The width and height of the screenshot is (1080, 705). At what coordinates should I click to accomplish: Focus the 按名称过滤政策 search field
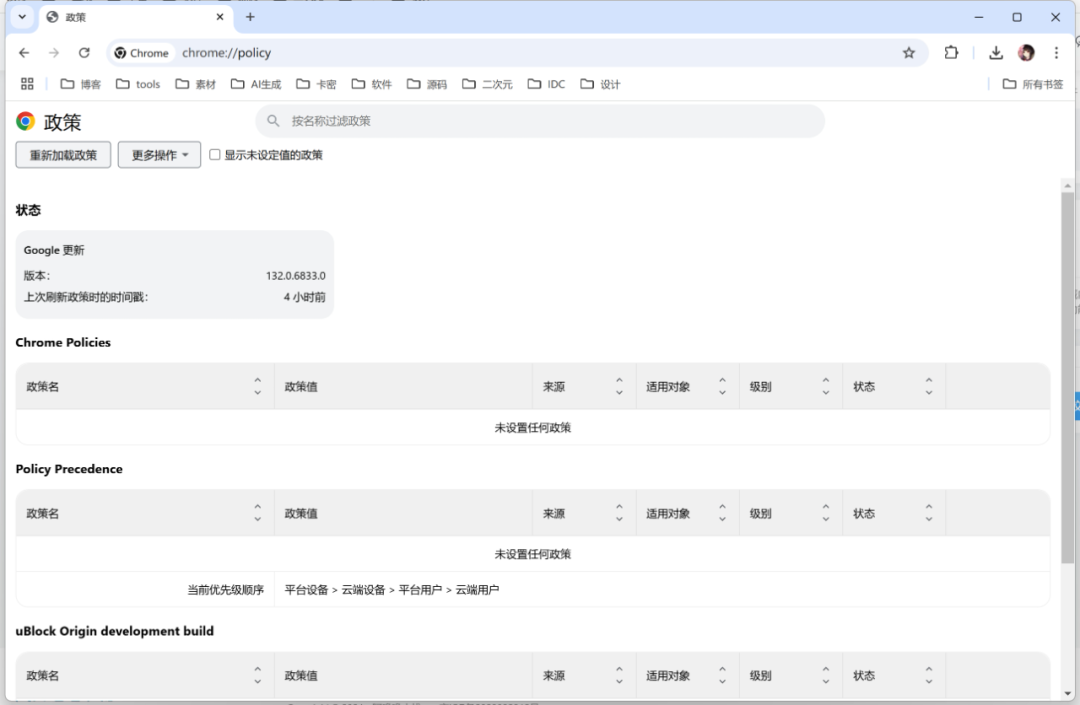point(540,121)
